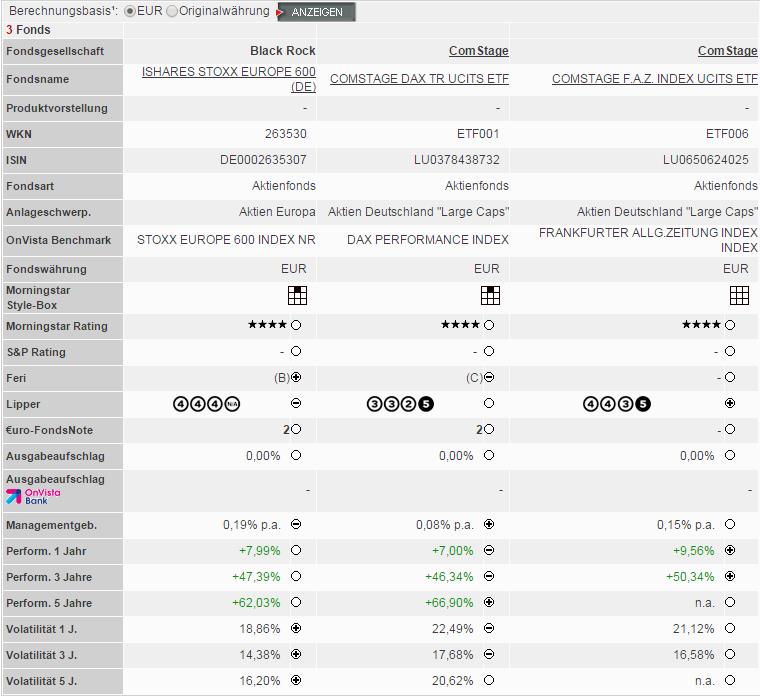Viewport: 760px width, 700px height.
Task: Click the neutral circle beside 21,12% volatility
Action: (730, 628)
